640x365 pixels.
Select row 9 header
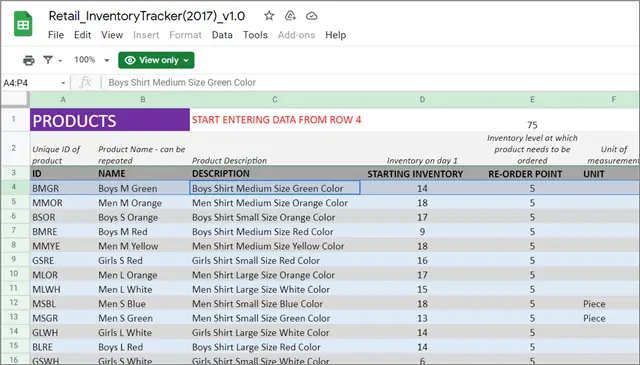click(x=14, y=260)
